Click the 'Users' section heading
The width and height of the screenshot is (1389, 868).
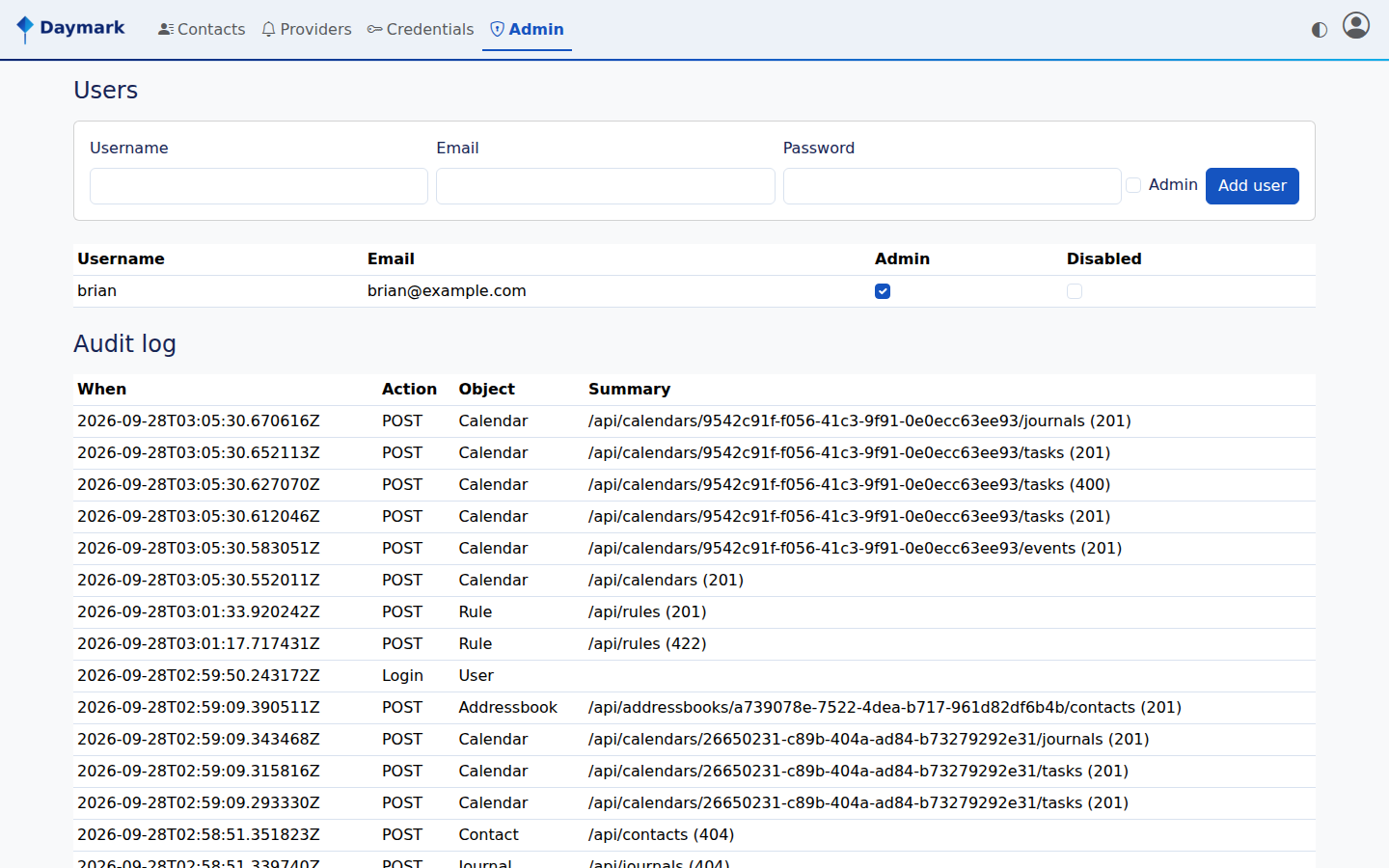click(106, 91)
